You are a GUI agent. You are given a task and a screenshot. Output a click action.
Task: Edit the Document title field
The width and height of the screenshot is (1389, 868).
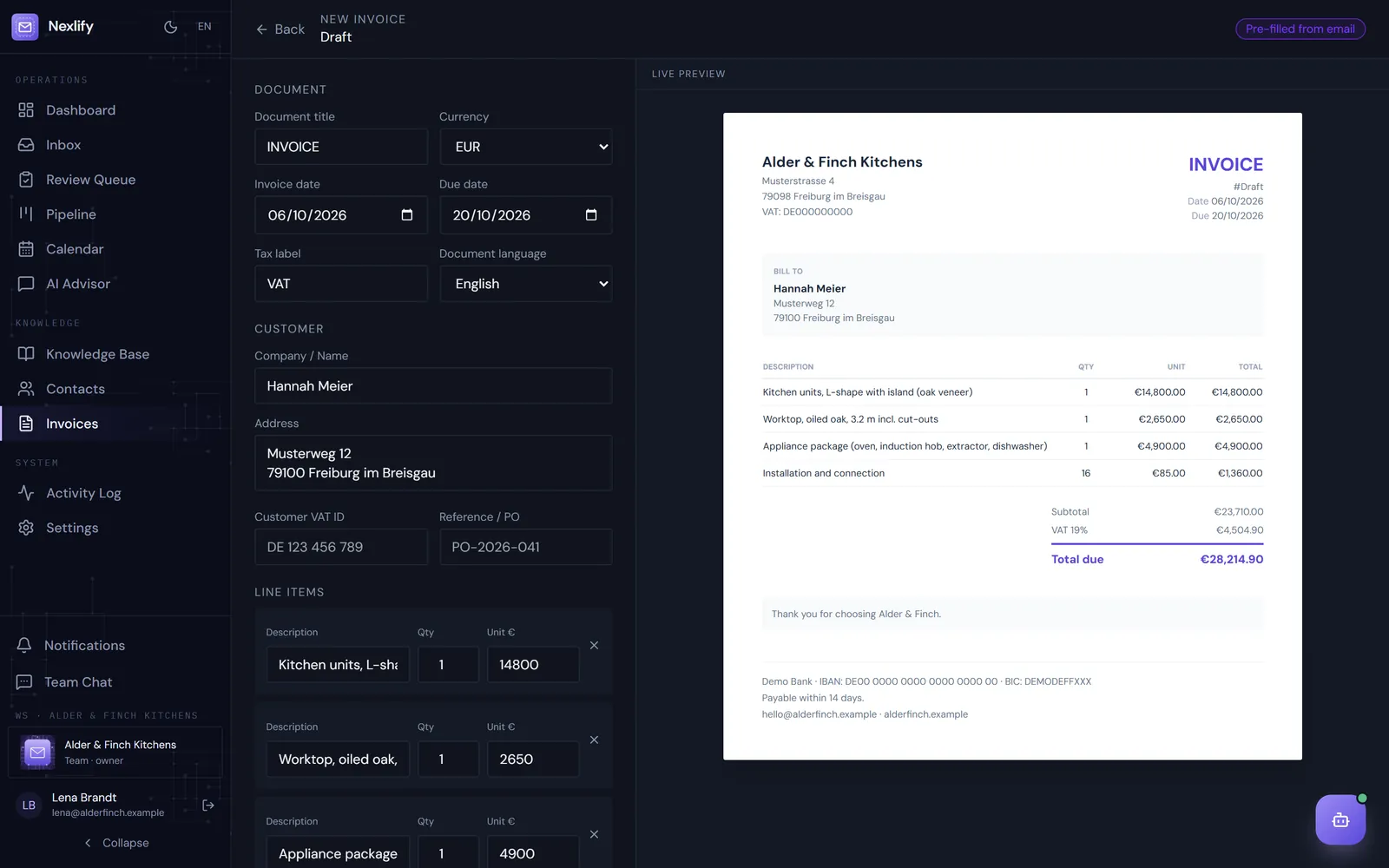[341, 147]
